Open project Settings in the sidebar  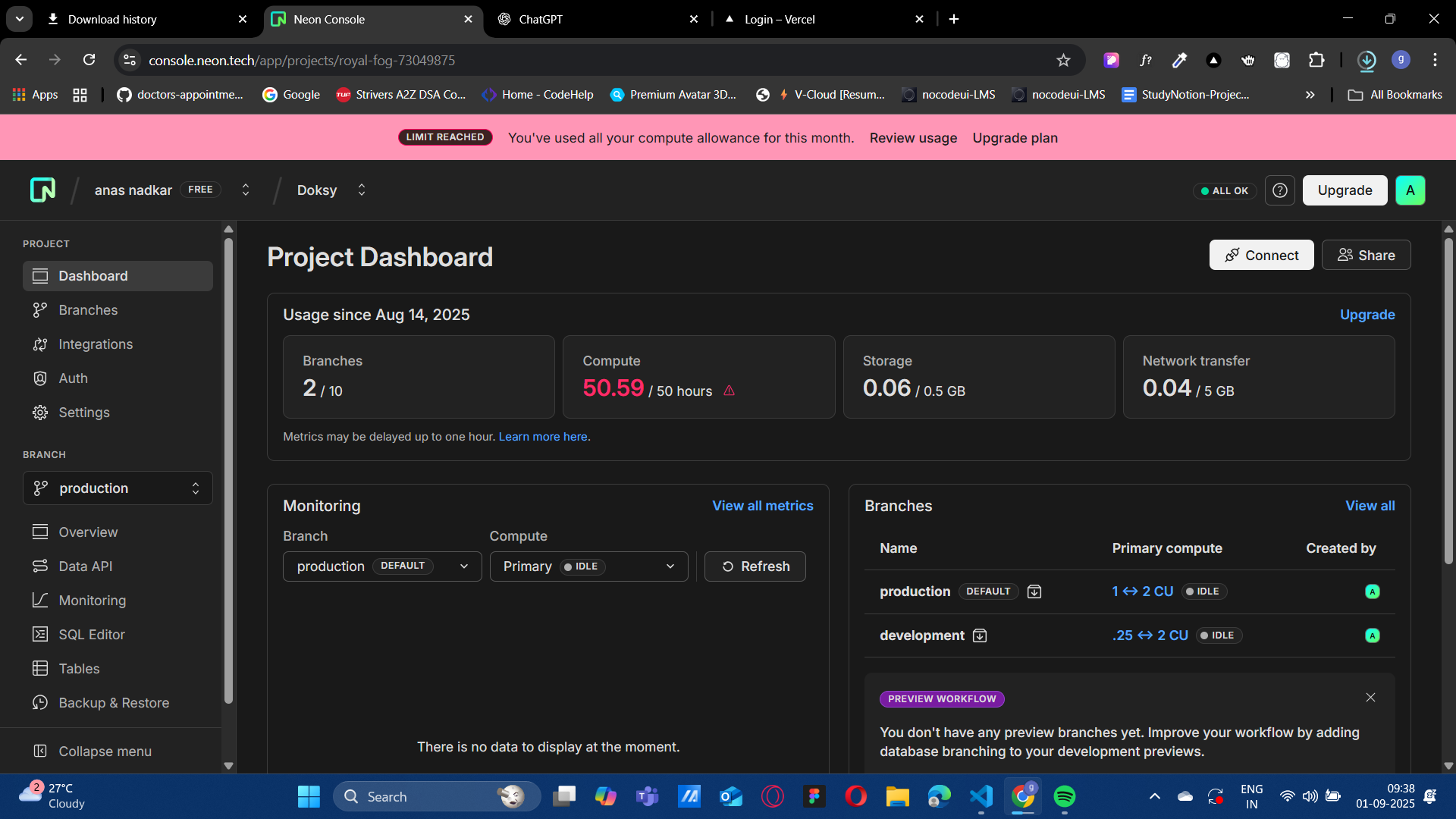coord(118,413)
